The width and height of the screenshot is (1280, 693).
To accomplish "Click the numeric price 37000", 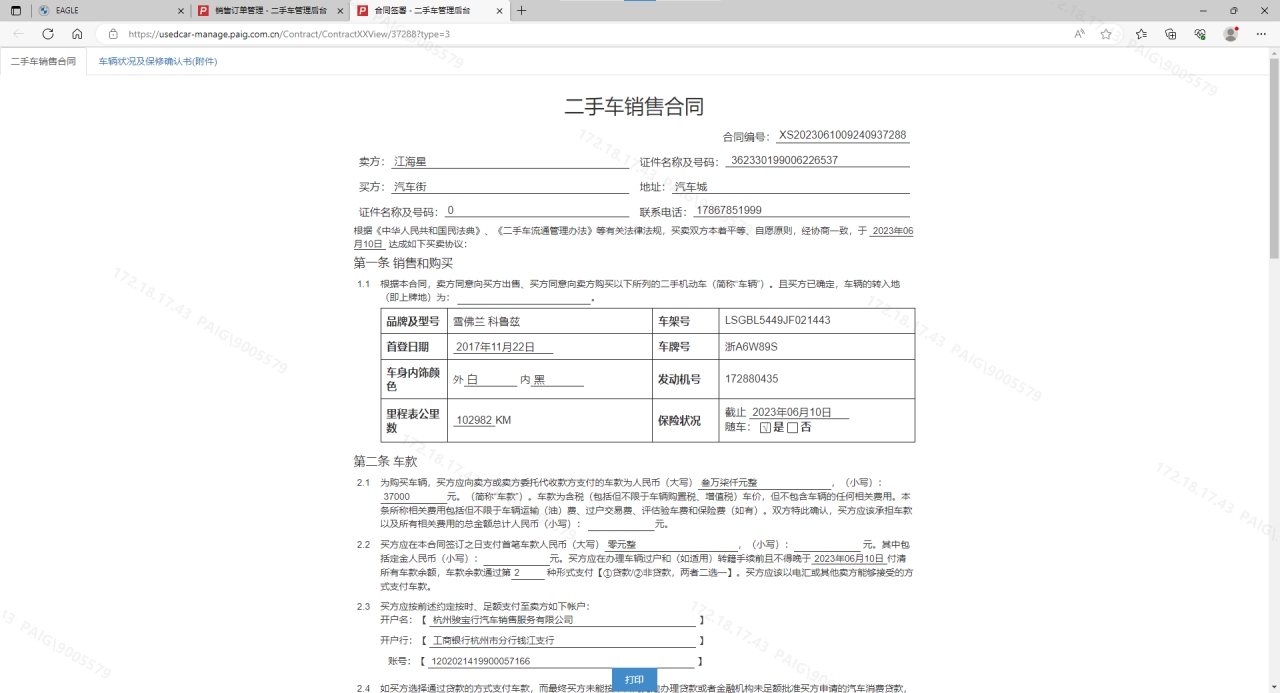I will point(396,496).
